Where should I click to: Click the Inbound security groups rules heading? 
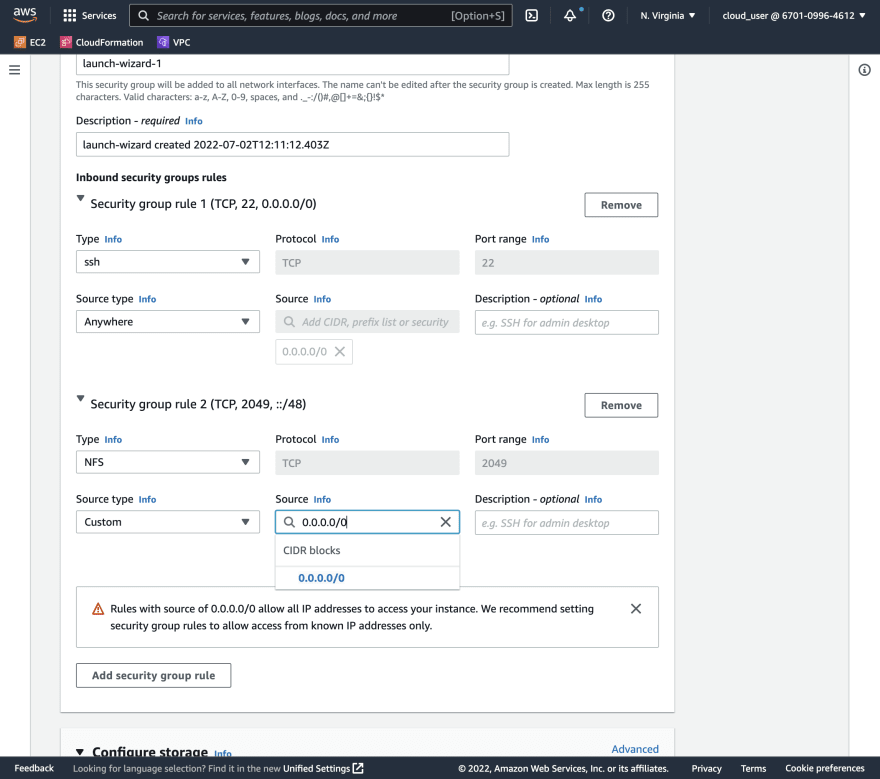pyautogui.click(x=151, y=177)
